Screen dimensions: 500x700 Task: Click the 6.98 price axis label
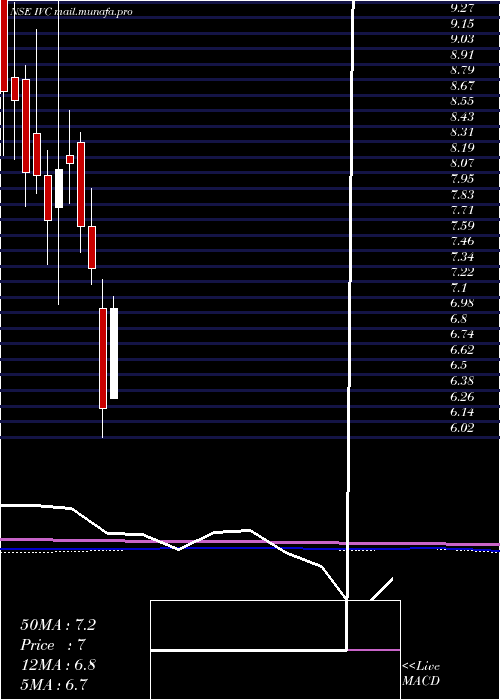pyautogui.click(x=462, y=304)
